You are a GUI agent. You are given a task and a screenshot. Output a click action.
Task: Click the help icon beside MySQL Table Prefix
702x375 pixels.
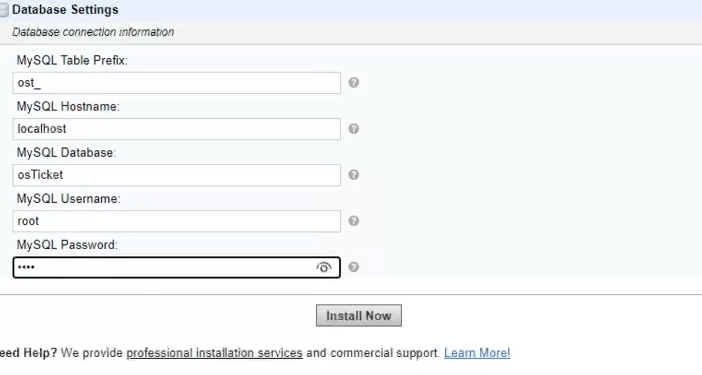pos(354,83)
